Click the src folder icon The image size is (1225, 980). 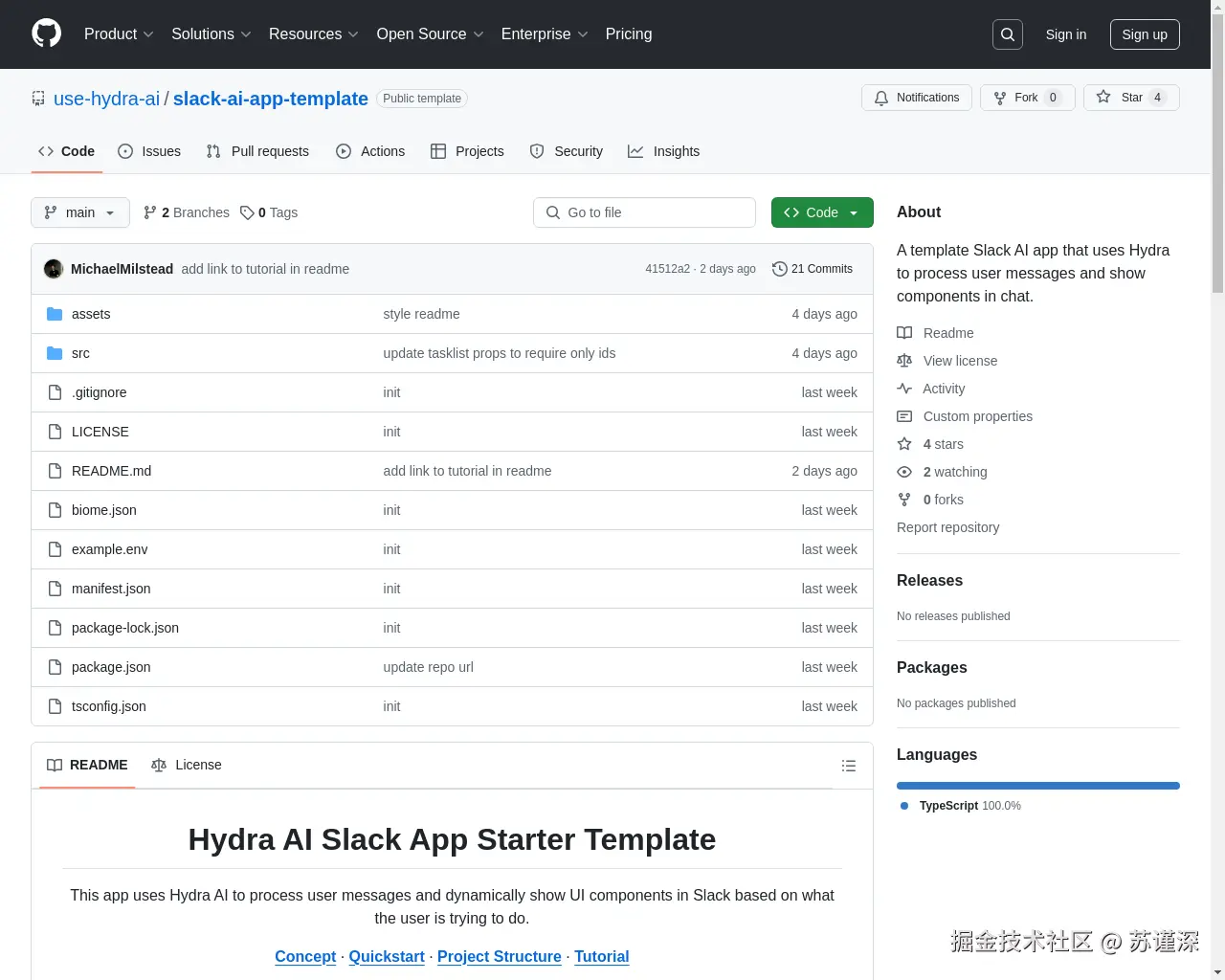[55, 352]
